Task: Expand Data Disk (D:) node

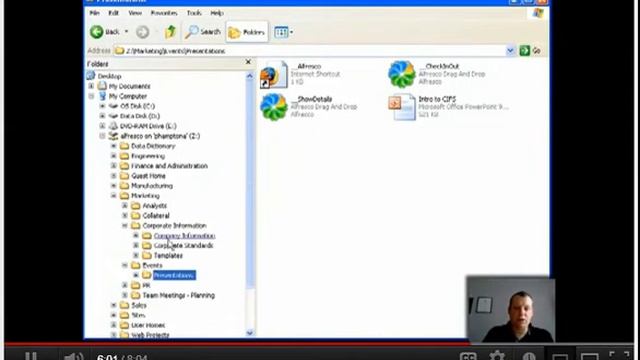Action: pyautogui.click(x=102, y=116)
